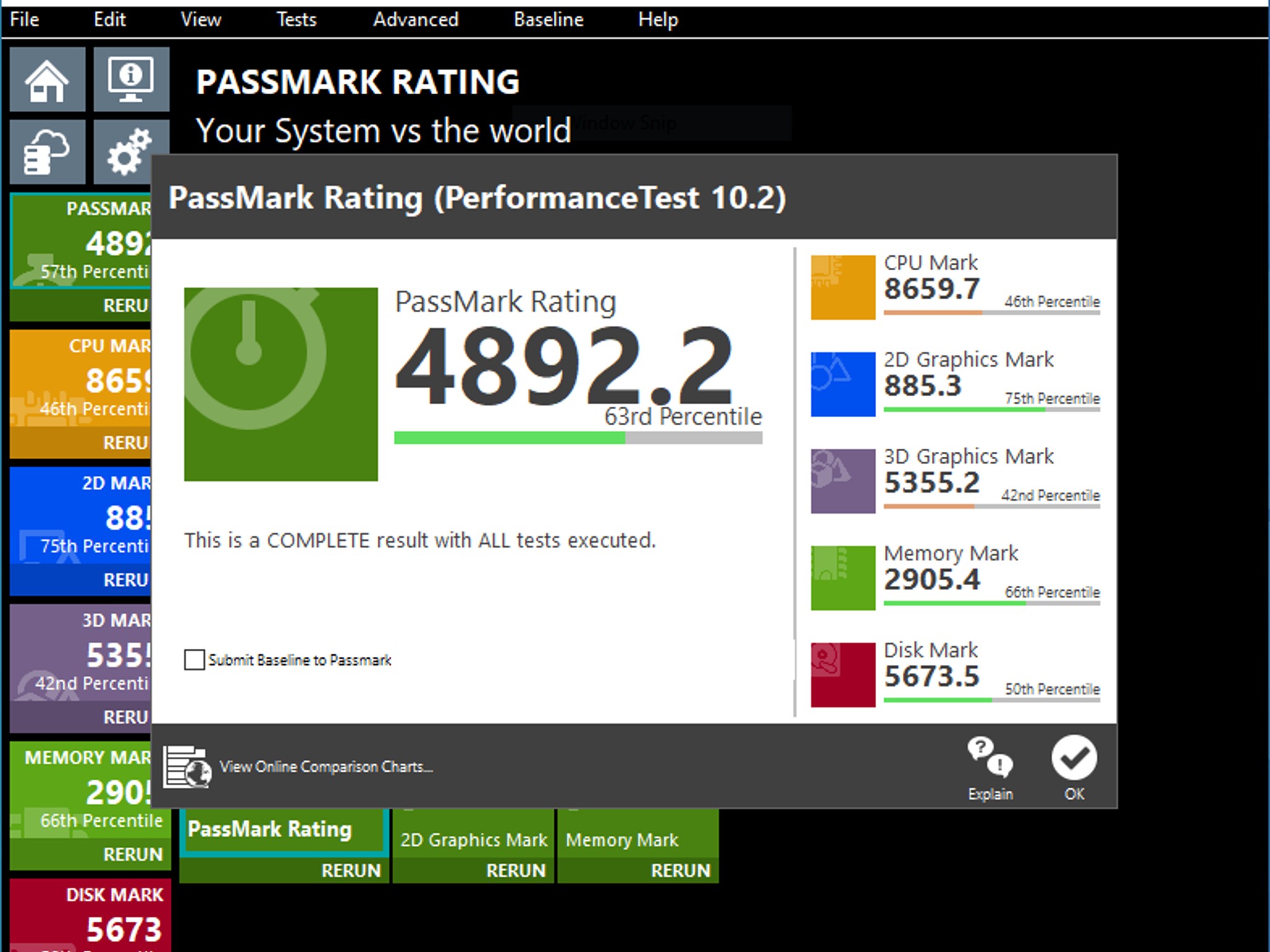This screenshot has height=952, width=1270.
Task: Select the orange CPU Mark icon
Action: pos(843,287)
